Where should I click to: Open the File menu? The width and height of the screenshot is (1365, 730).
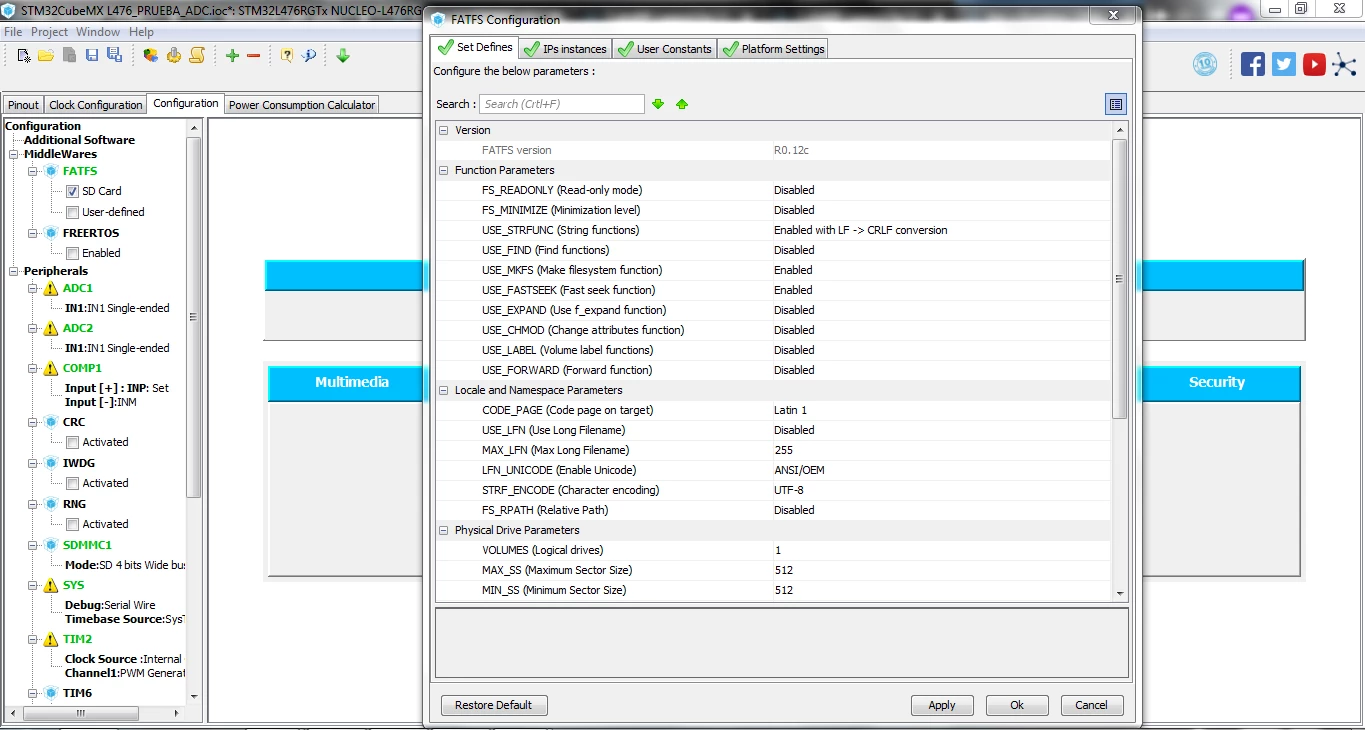pyautogui.click(x=13, y=32)
